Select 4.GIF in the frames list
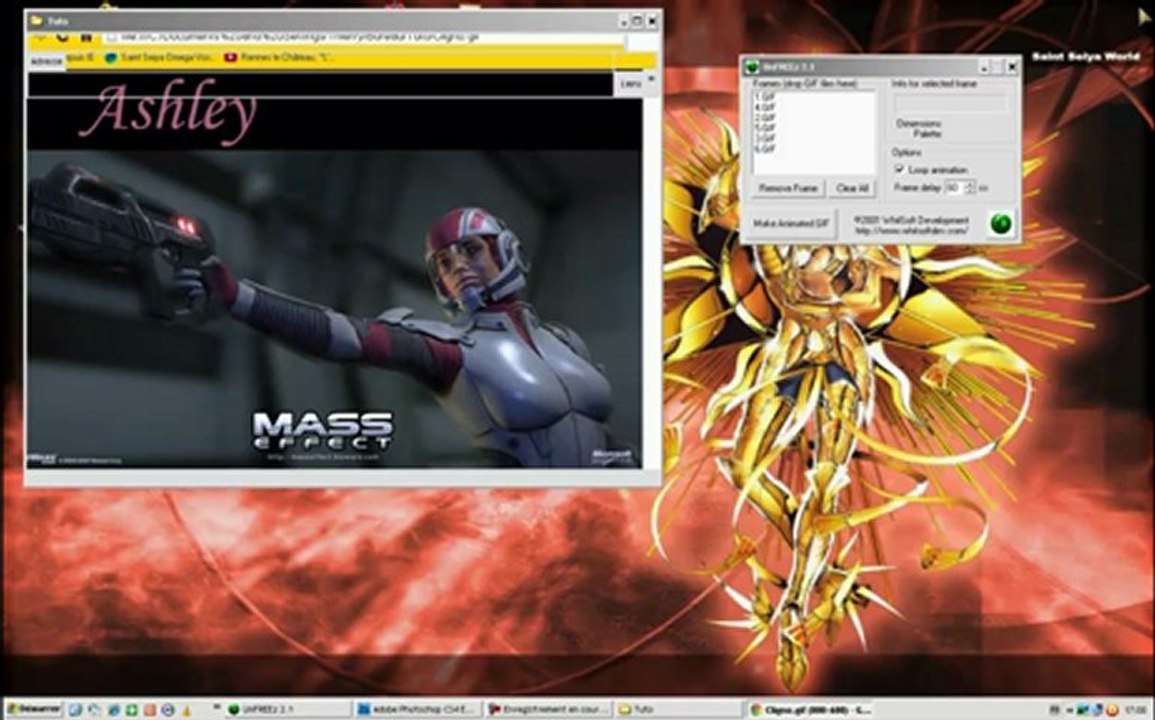Viewport: 1155px width, 720px height. click(765, 108)
